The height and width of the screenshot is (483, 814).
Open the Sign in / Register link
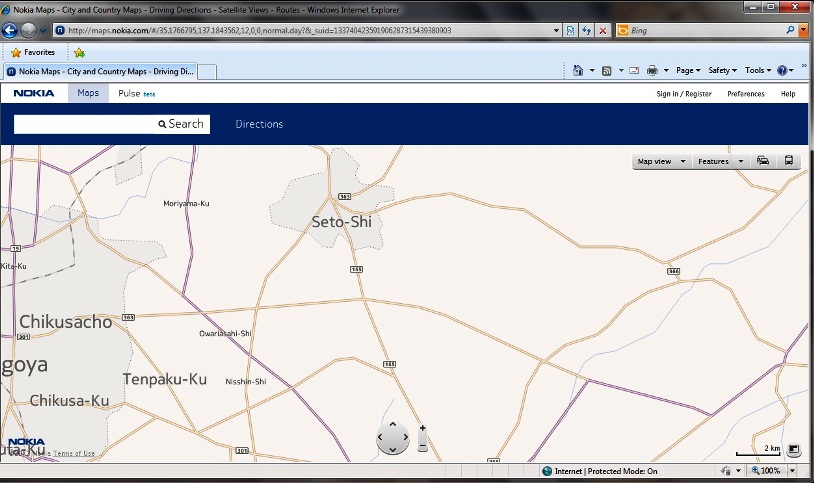(x=684, y=94)
